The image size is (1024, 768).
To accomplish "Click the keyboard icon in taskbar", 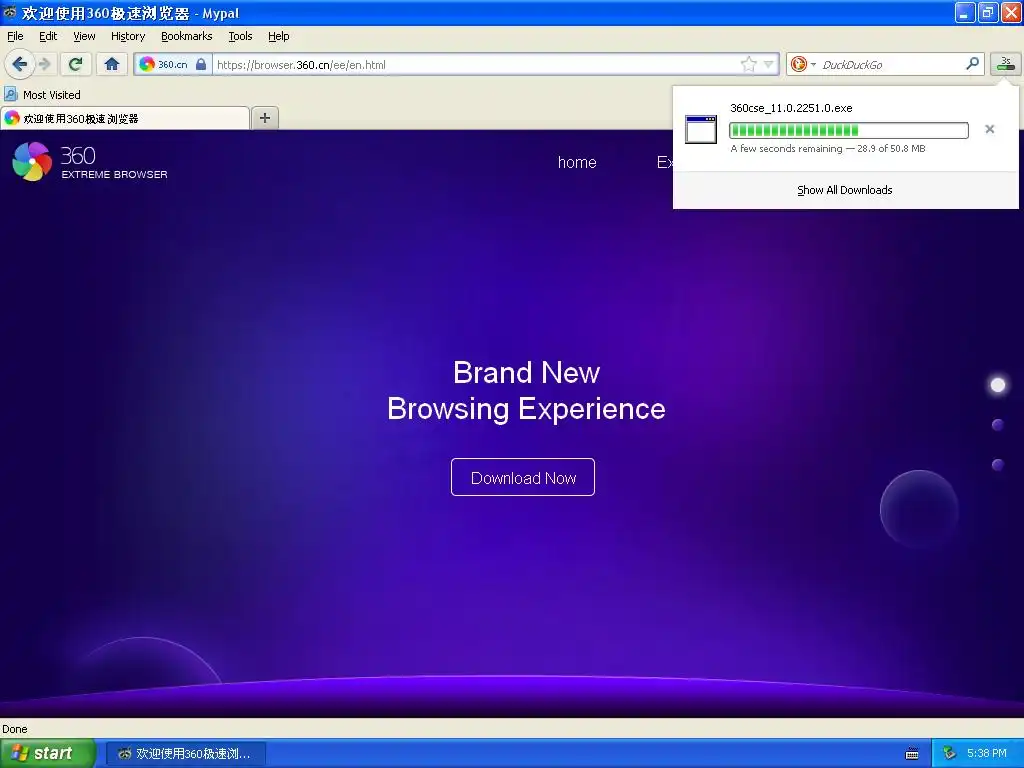I will pos(912,754).
